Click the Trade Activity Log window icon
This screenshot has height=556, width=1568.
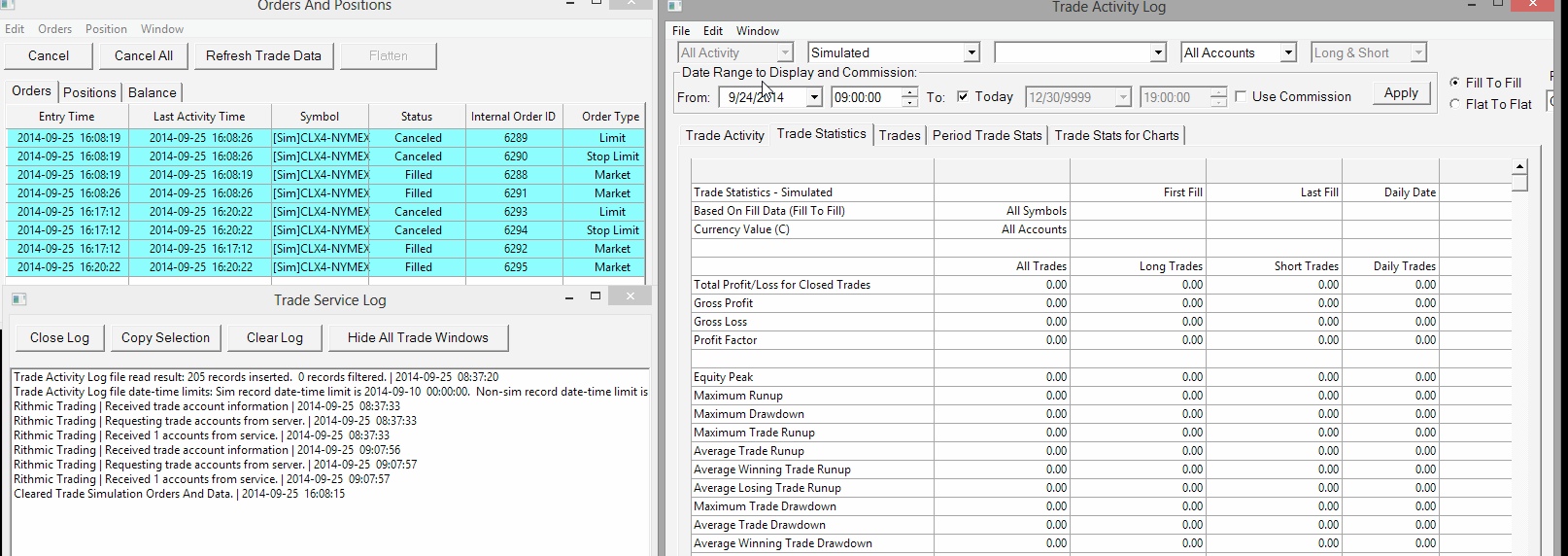tap(674, 6)
